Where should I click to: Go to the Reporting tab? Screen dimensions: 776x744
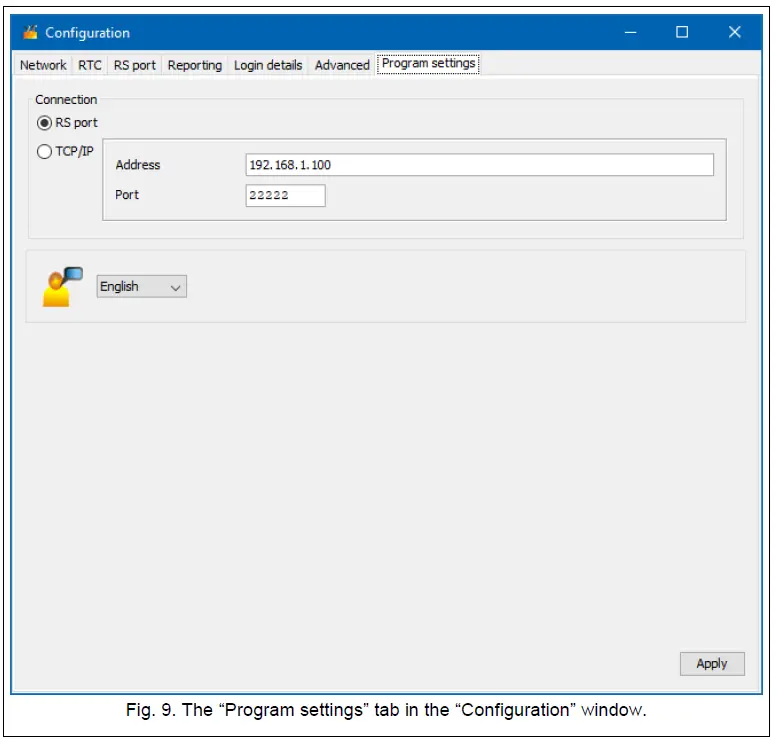point(194,65)
